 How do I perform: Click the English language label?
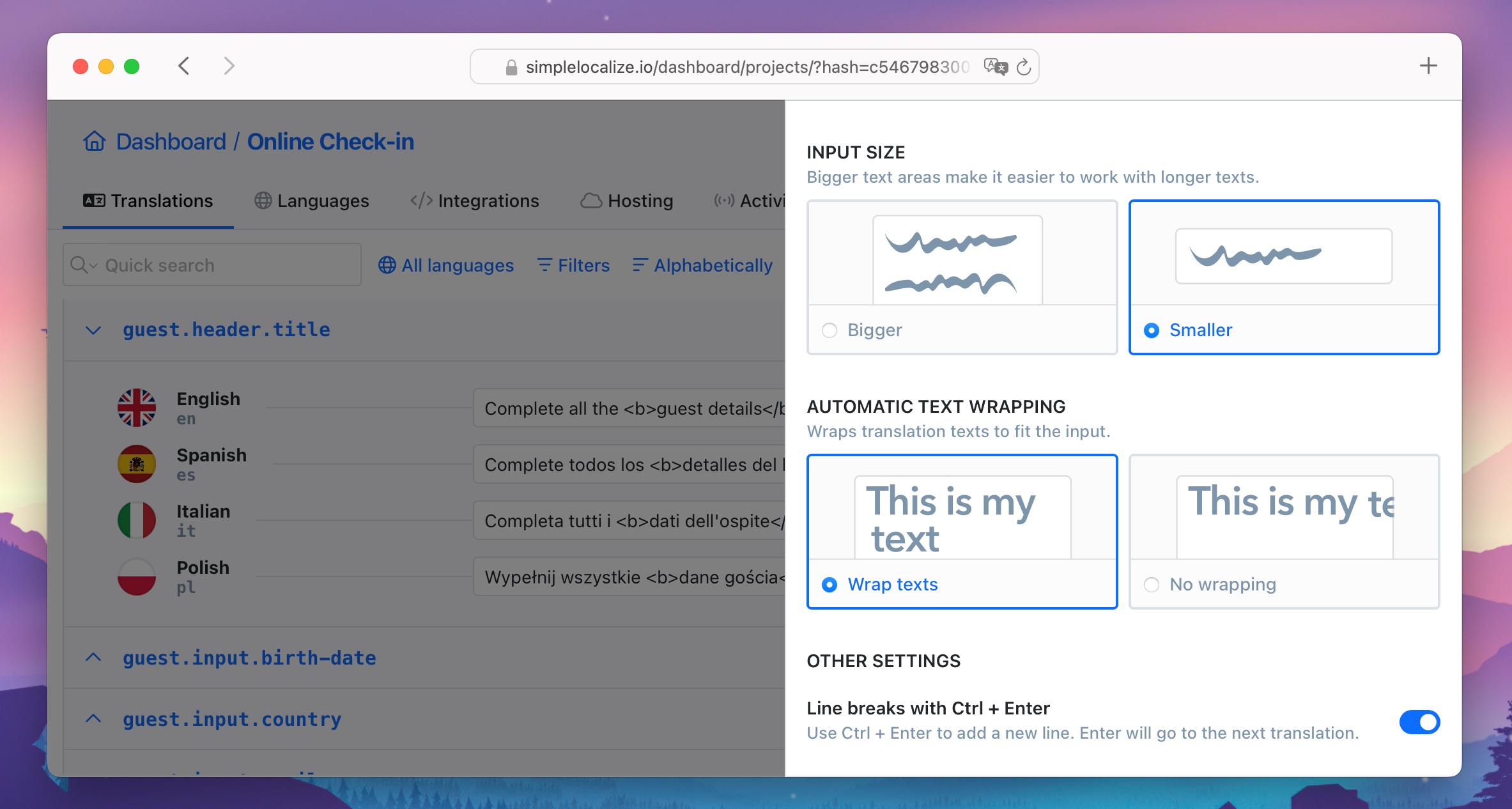(x=208, y=399)
